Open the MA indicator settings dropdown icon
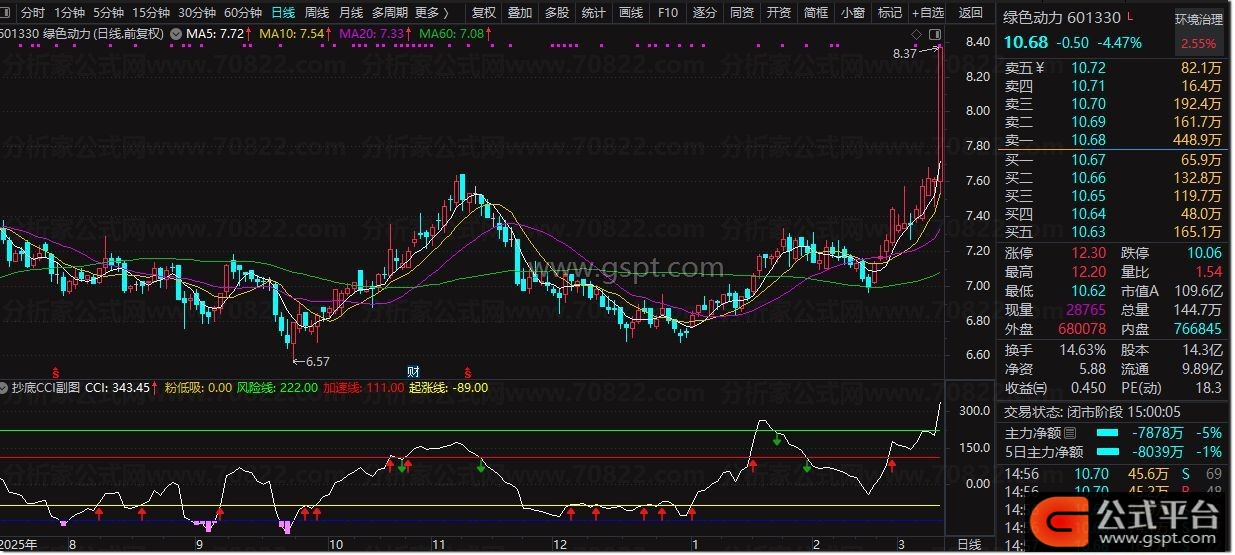Image resolution: width=1235 pixels, height=555 pixels. tap(176, 34)
